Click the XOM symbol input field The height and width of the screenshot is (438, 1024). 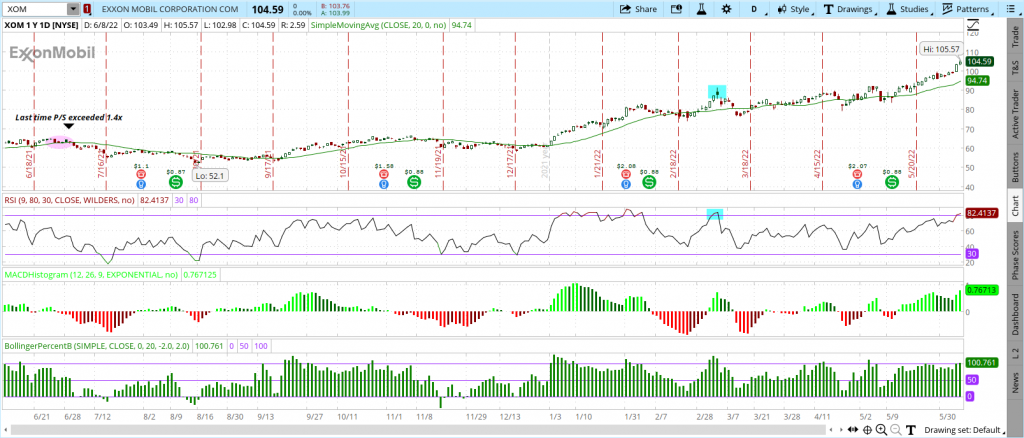pos(32,9)
